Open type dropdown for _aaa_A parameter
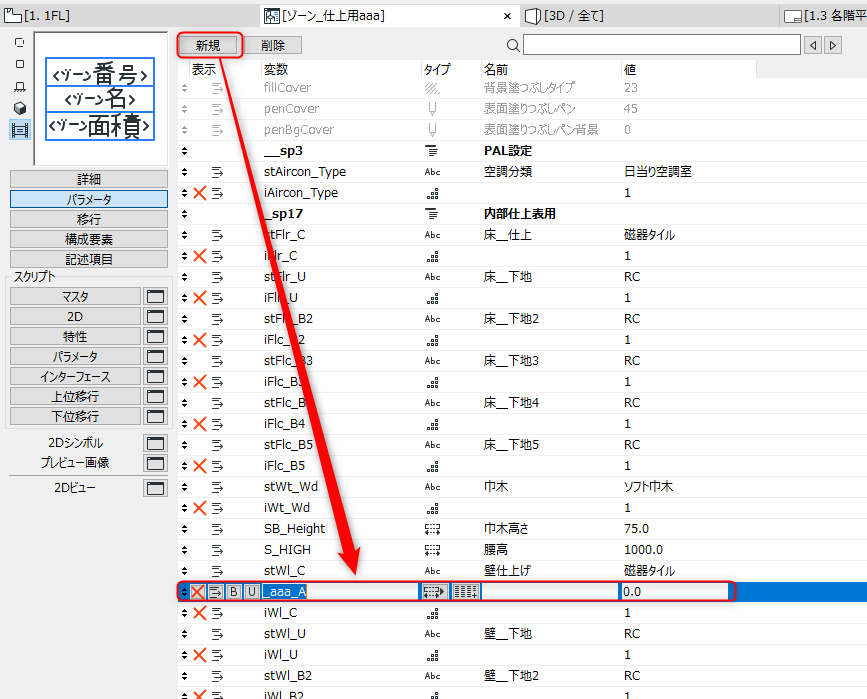 click(x=434, y=592)
